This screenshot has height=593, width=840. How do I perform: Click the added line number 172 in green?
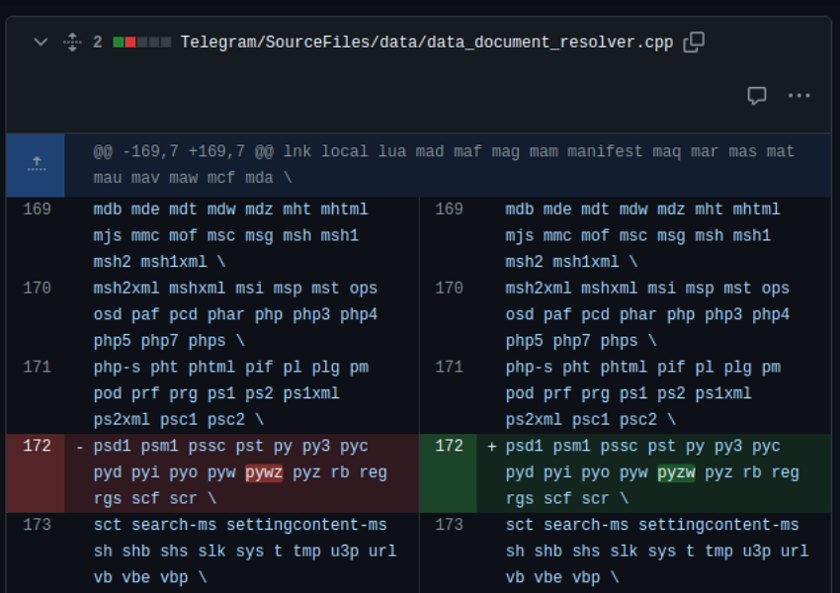point(449,446)
